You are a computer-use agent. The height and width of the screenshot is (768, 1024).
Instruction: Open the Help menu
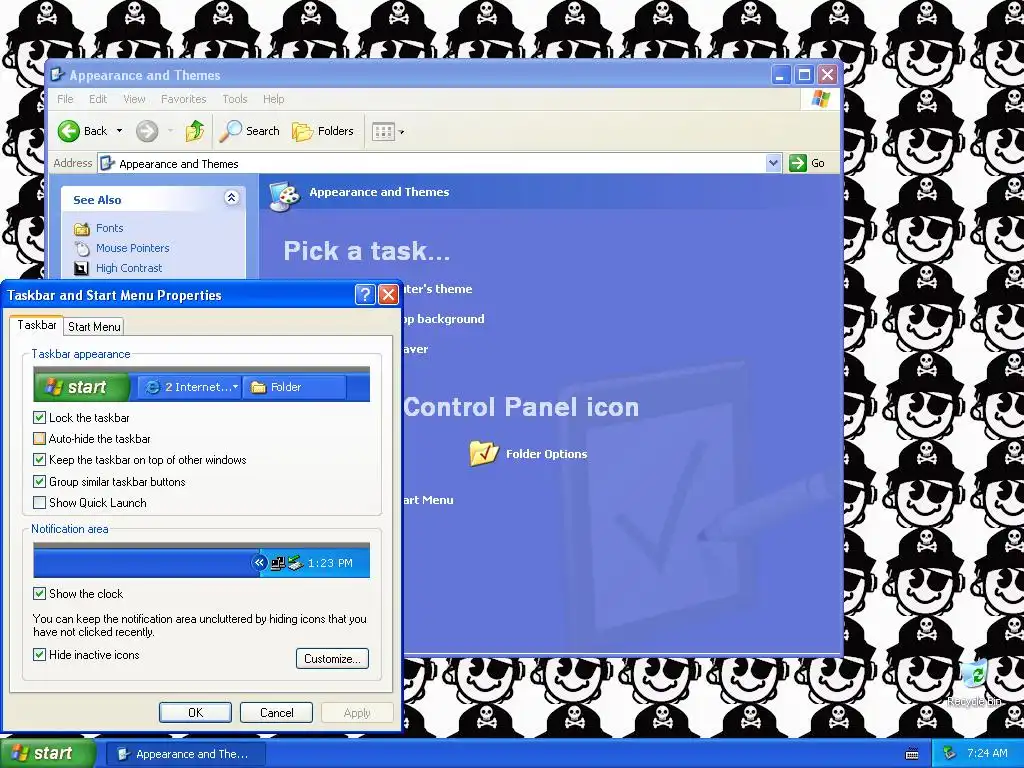(x=274, y=99)
